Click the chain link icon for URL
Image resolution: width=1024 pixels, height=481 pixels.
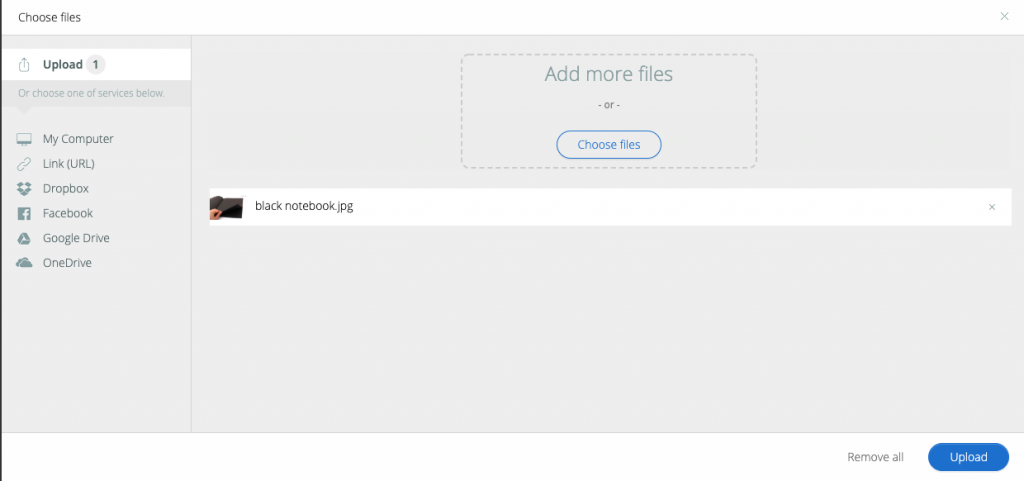(x=24, y=164)
